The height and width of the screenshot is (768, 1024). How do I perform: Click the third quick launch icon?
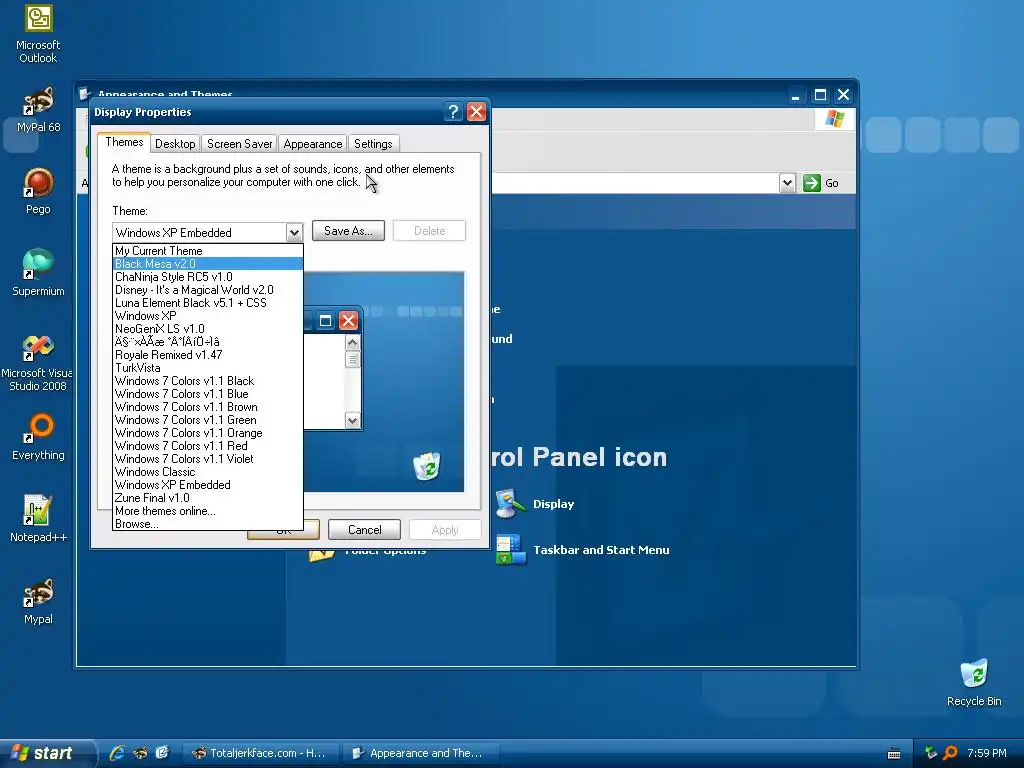(x=162, y=753)
